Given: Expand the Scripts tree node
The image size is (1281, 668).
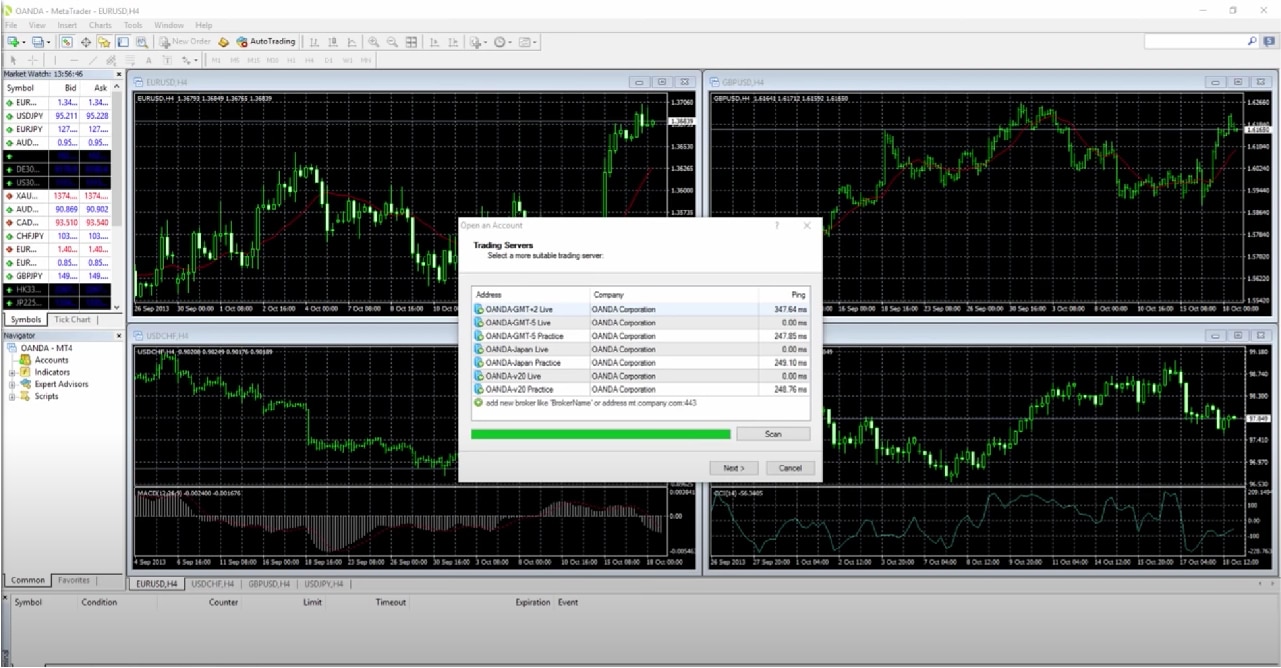Looking at the screenshot, I should 13,396.
